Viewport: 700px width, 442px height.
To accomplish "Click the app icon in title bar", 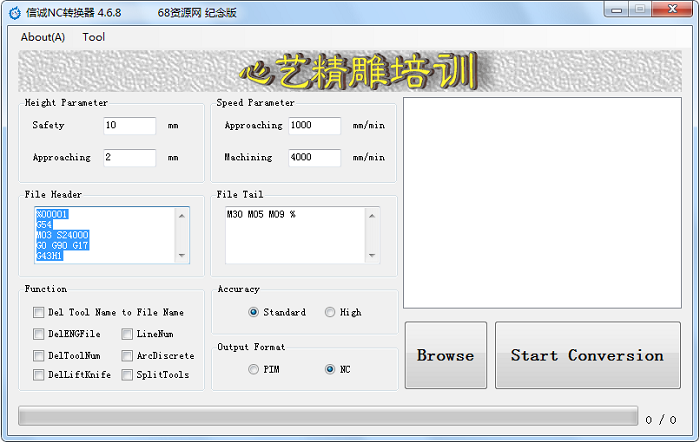I will [12, 10].
